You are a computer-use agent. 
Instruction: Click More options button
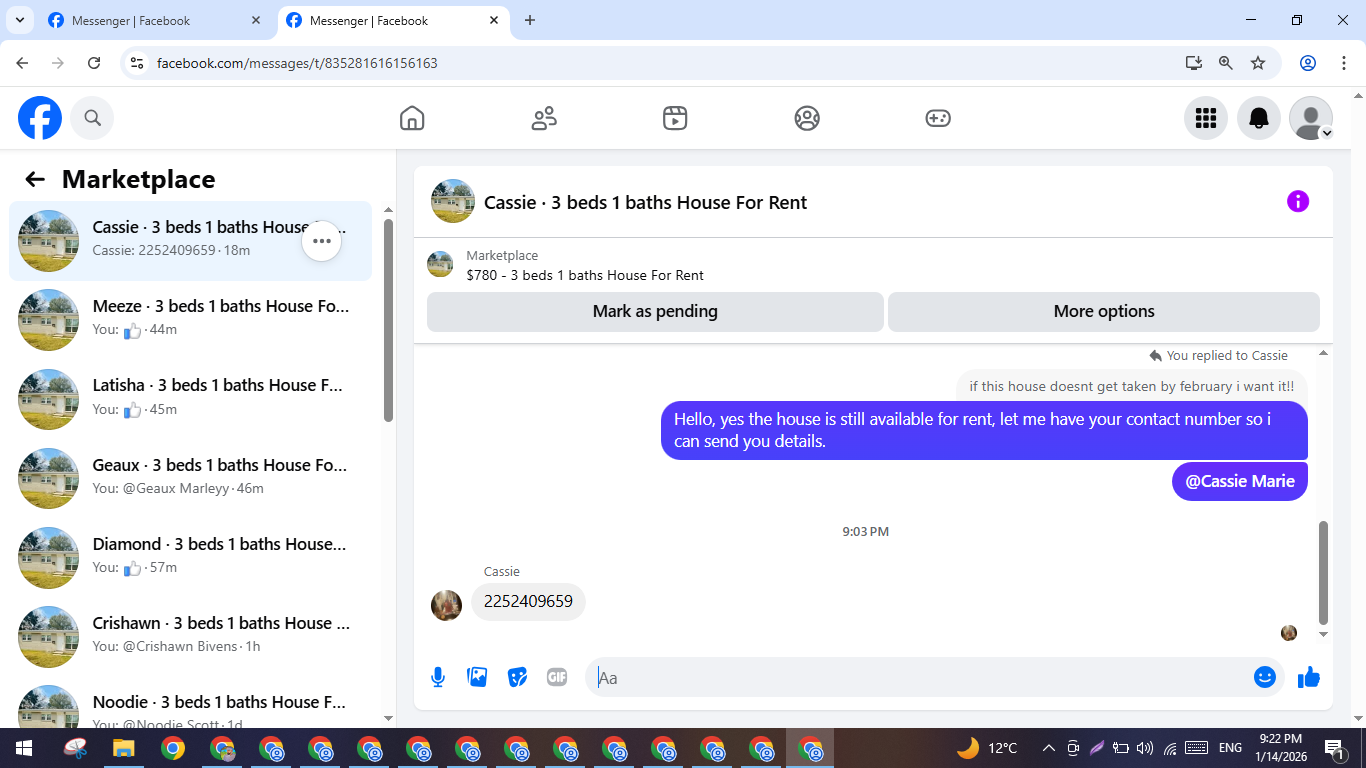1104,311
